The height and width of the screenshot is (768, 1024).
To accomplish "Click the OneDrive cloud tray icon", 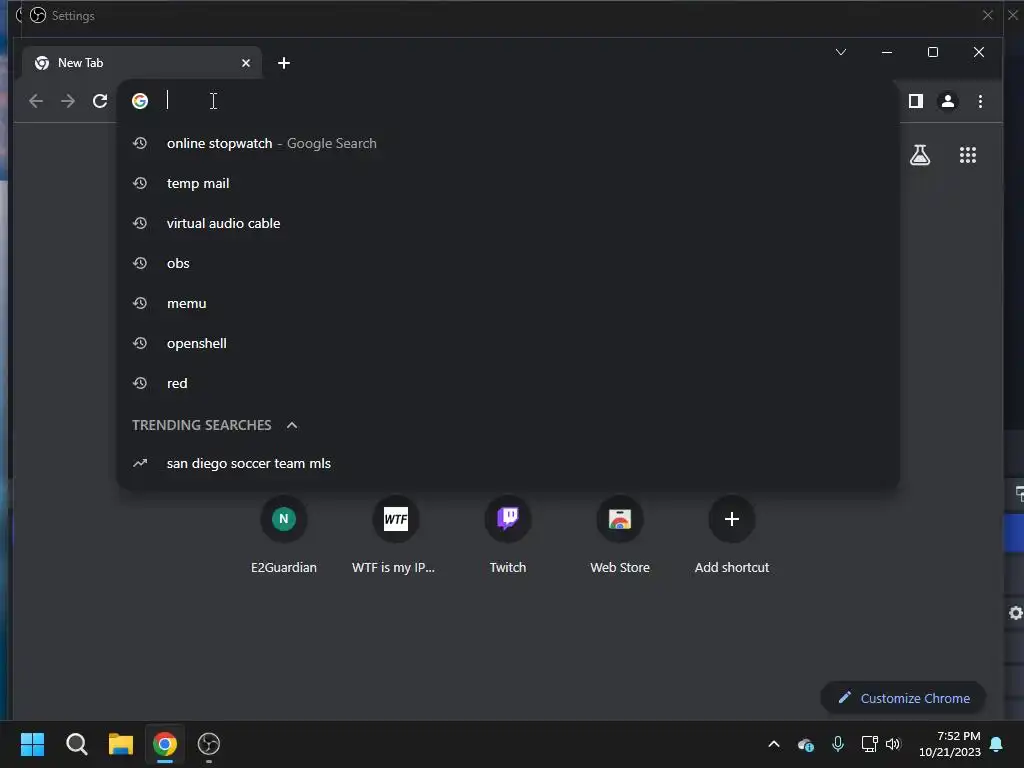I will (x=806, y=744).
